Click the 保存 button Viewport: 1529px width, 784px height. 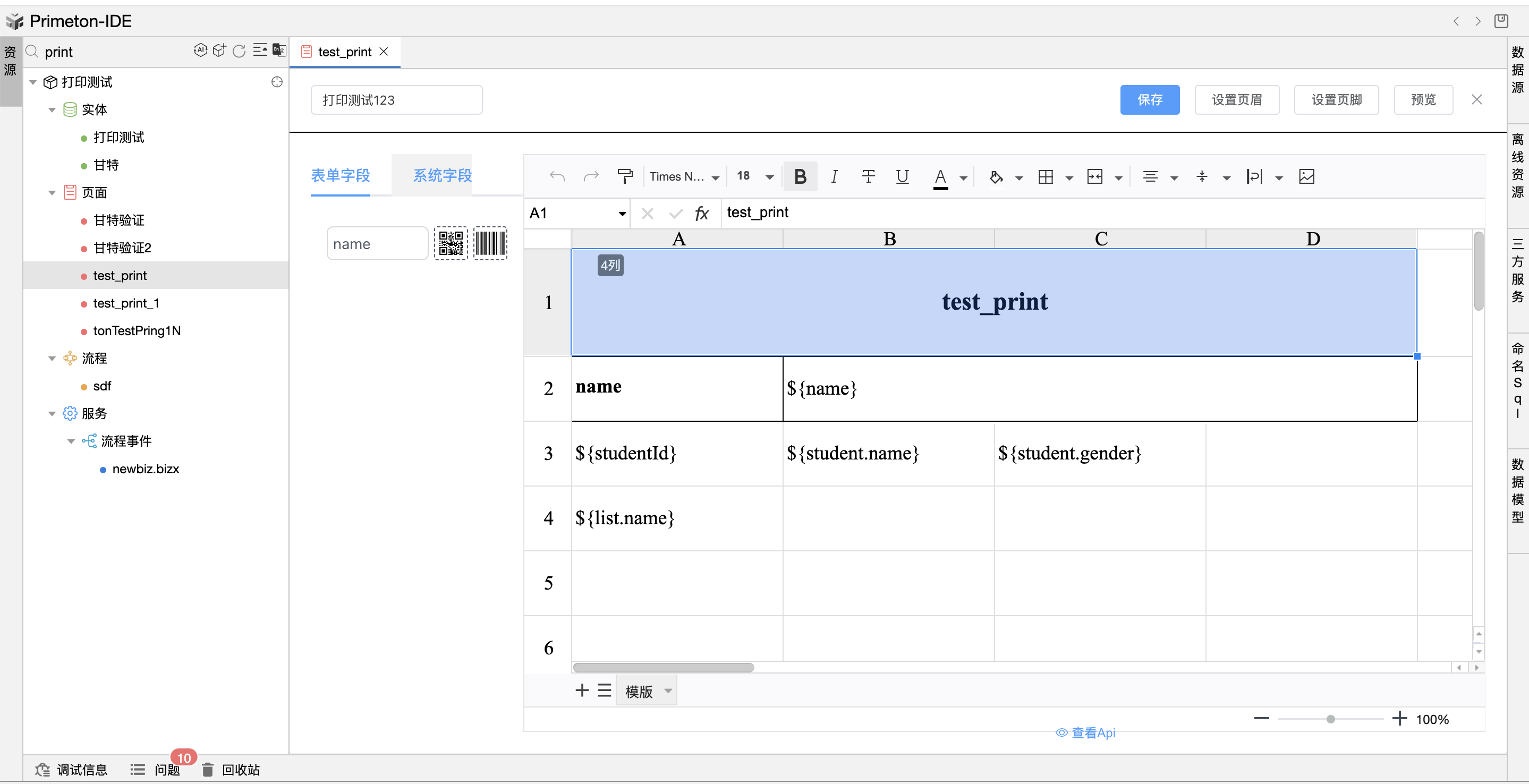pyautogui.click(x=1149, y=100)
